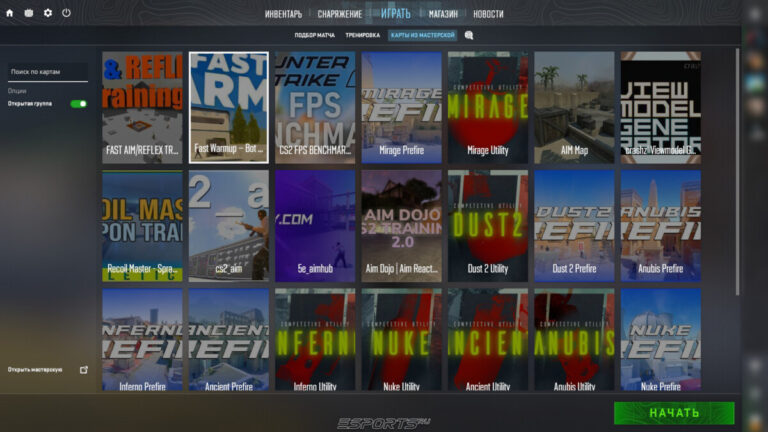Select Recoil Master – Spray map

tap(142, 226)
